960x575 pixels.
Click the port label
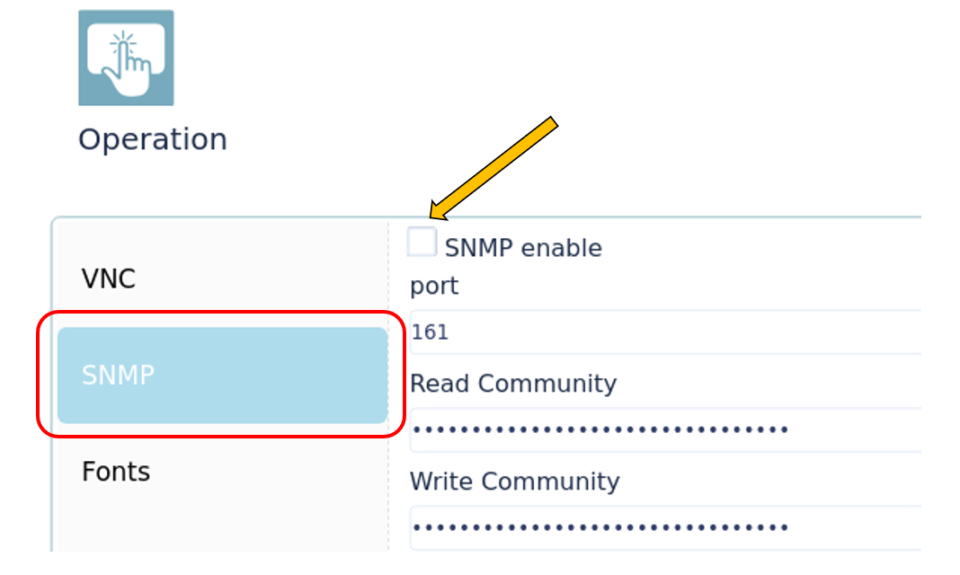click(434, 286)
